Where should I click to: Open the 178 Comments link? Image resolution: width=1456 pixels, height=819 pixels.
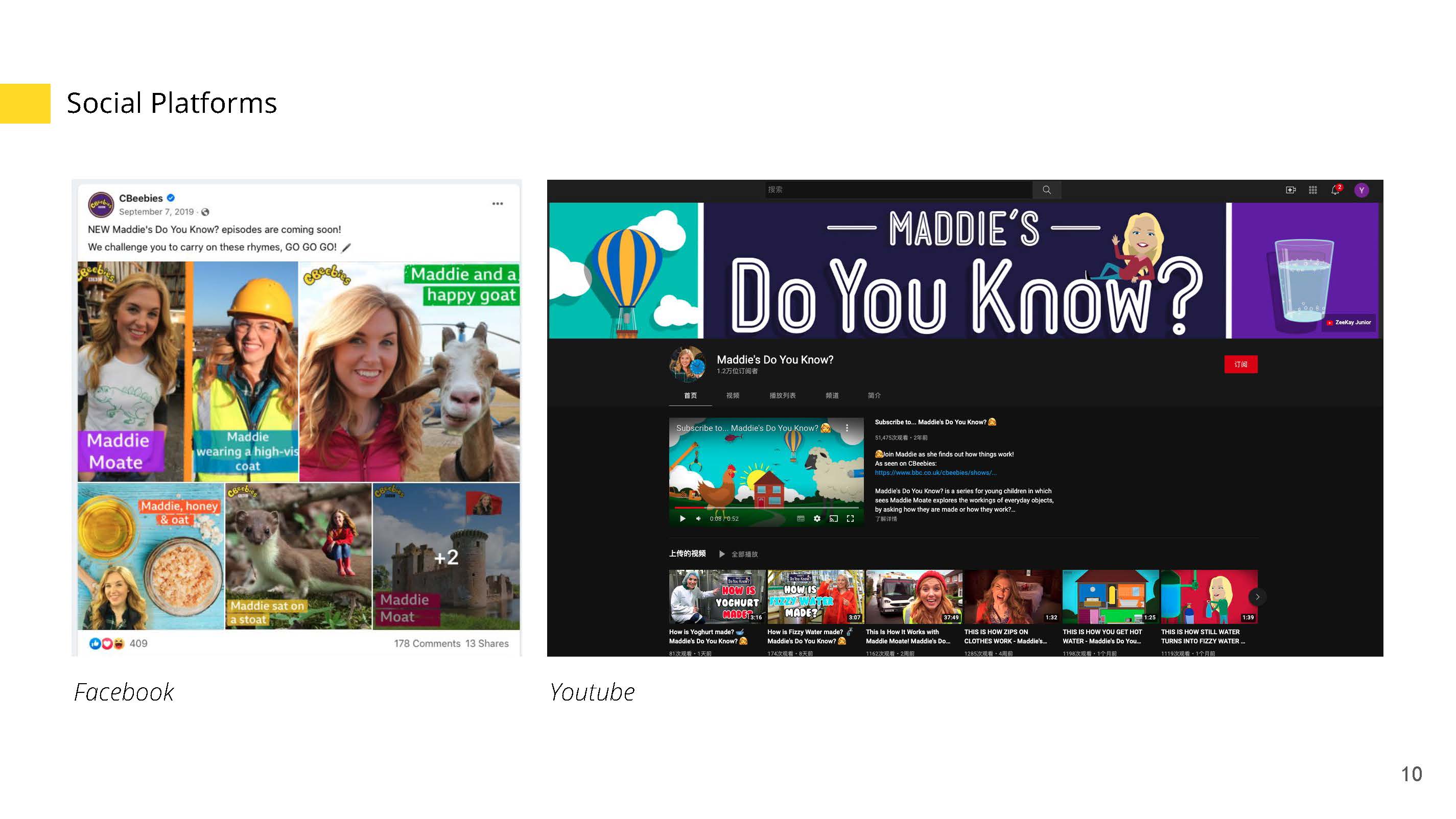tap(427, 643)
